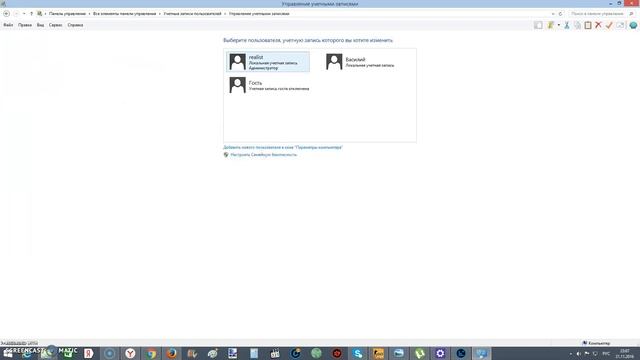Expand the chevron after Панель управления breadcrumb

click(x=89, y=13)
